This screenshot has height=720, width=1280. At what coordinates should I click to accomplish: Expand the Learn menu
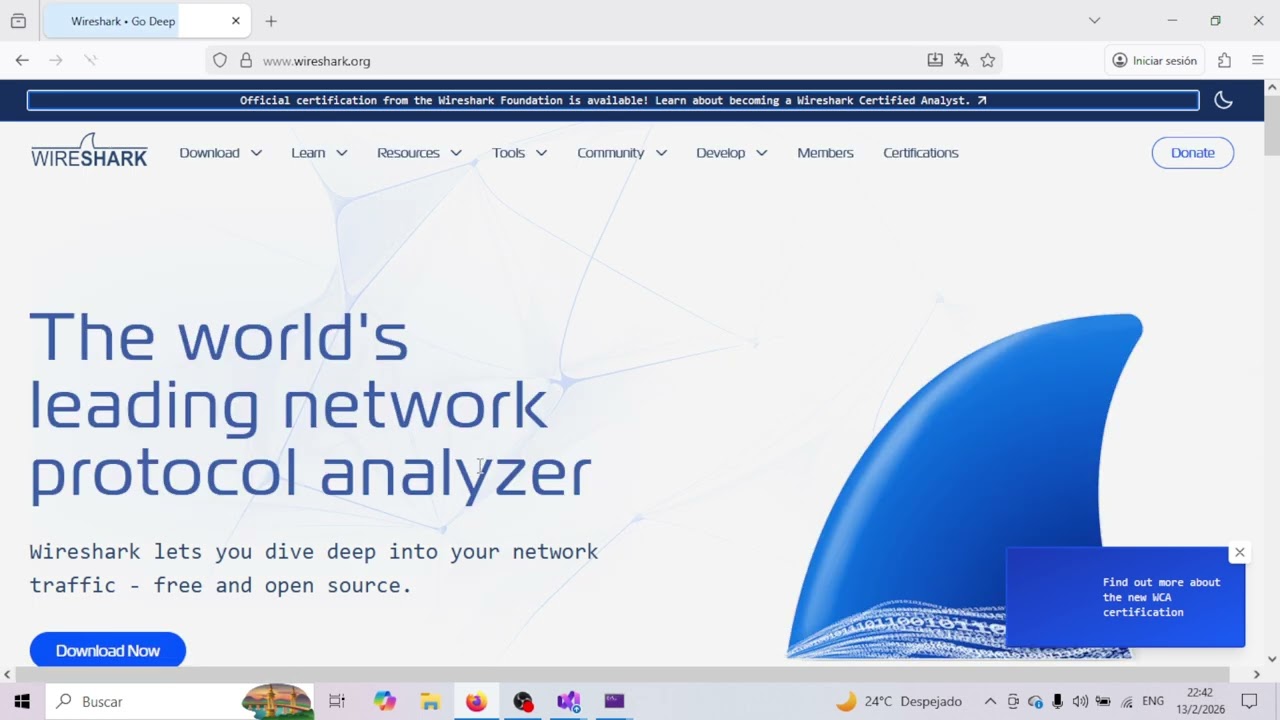pyautogui.click(x=319, y=153)
